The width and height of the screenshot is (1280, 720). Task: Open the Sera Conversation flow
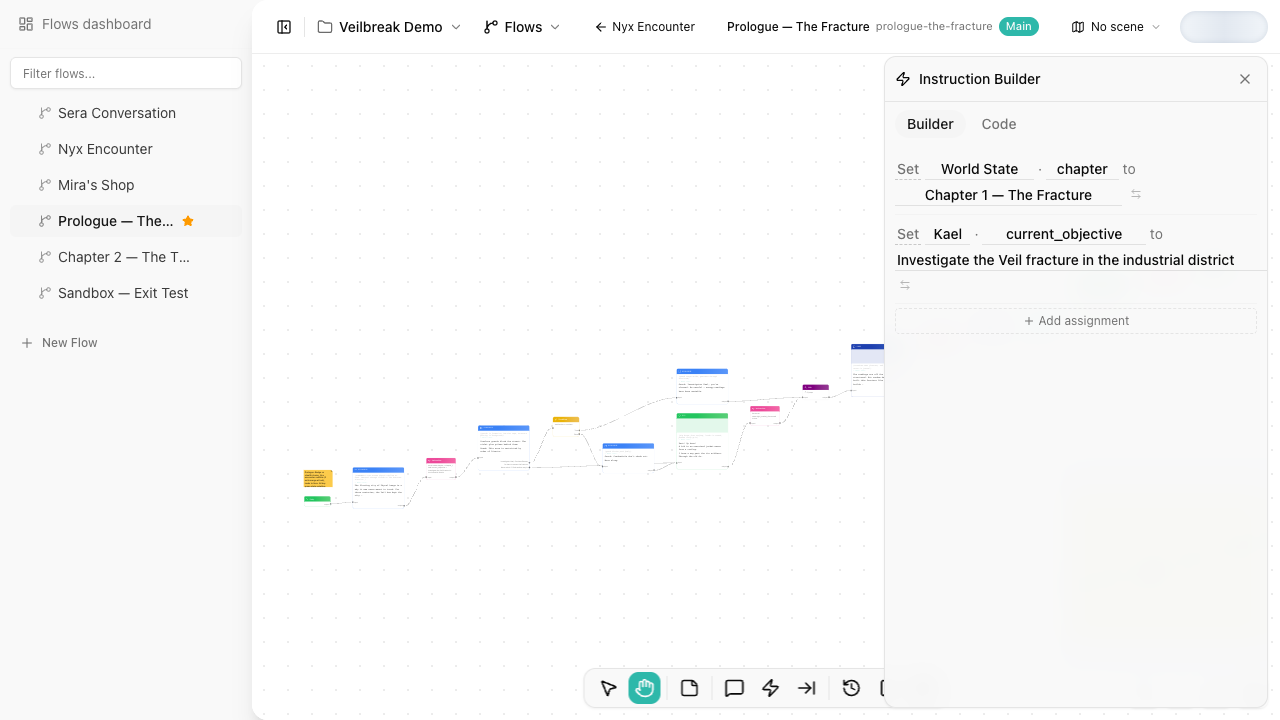tap(126, 113)
